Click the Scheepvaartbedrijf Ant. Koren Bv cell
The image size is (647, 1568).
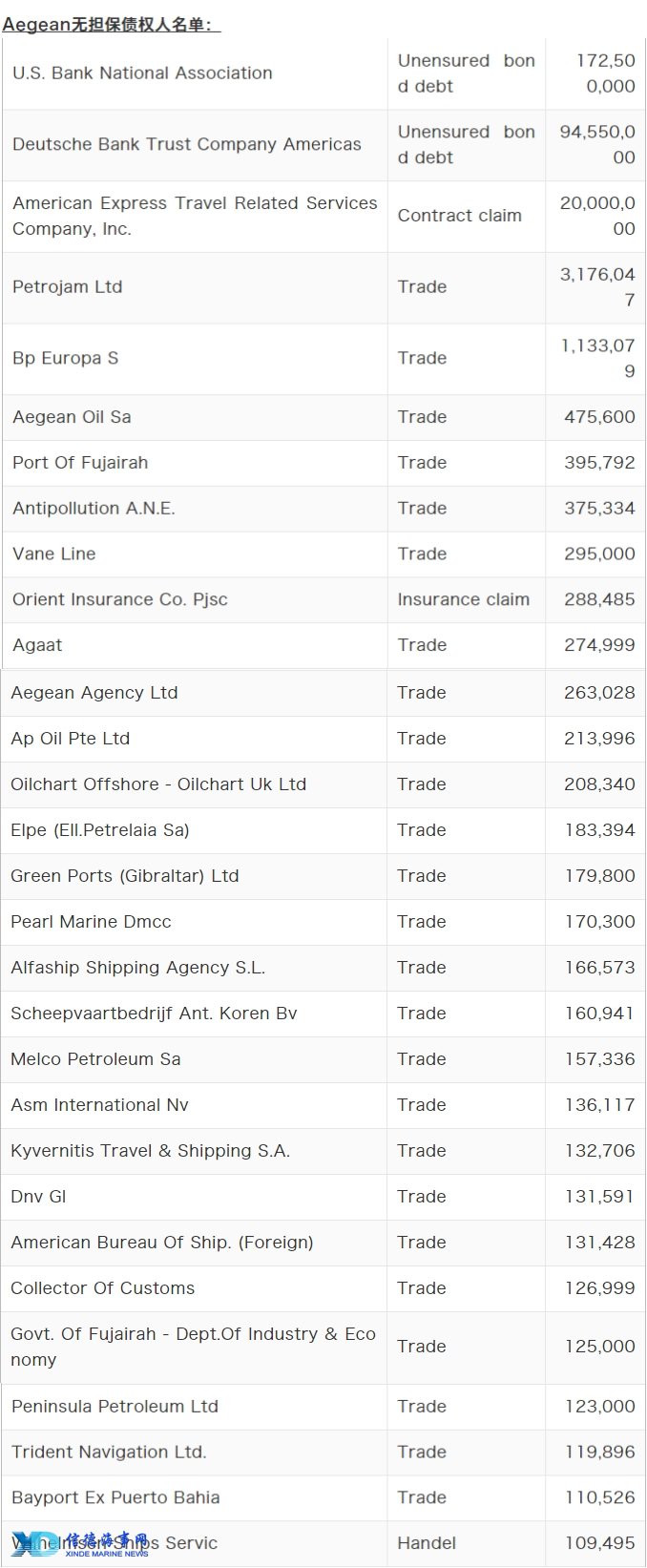(194, 1014)
